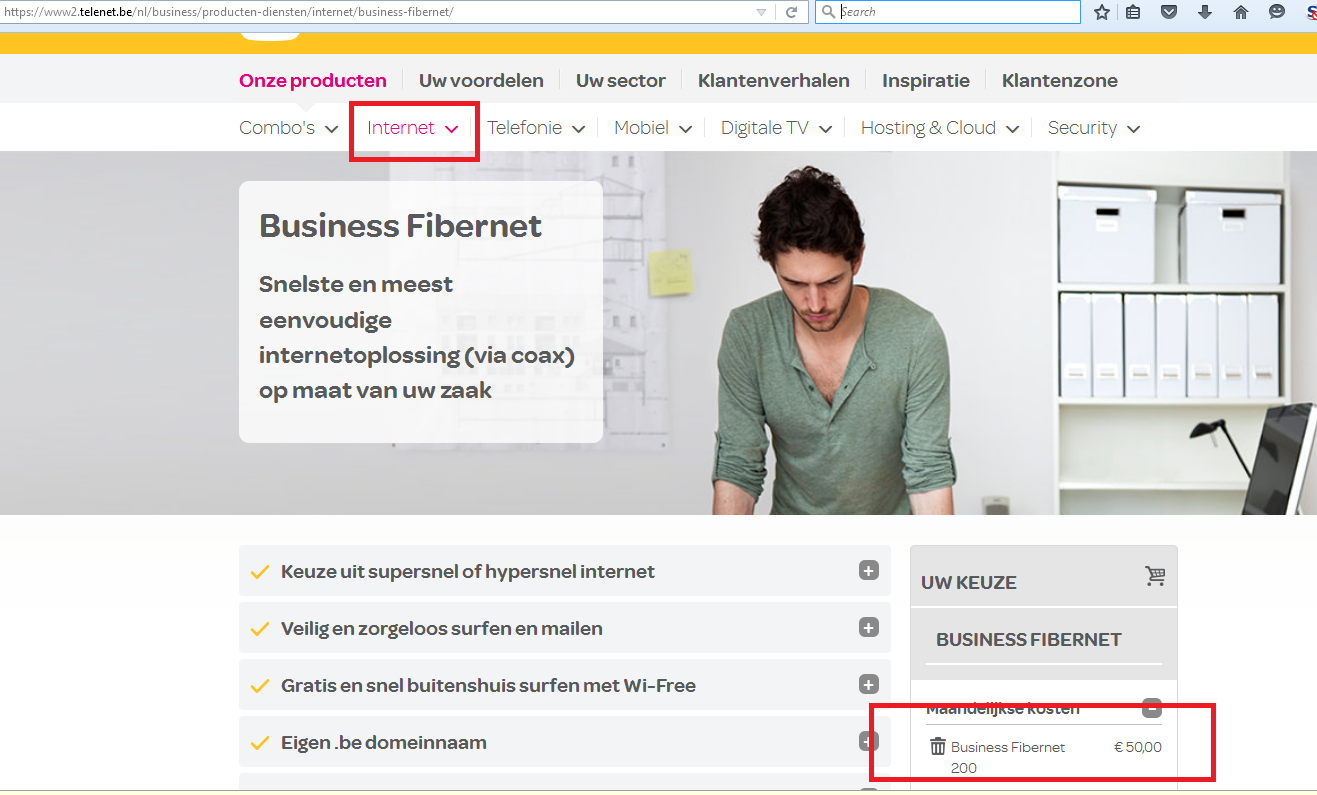Open the Hosting & Cloud dropdown

[939, 128]
